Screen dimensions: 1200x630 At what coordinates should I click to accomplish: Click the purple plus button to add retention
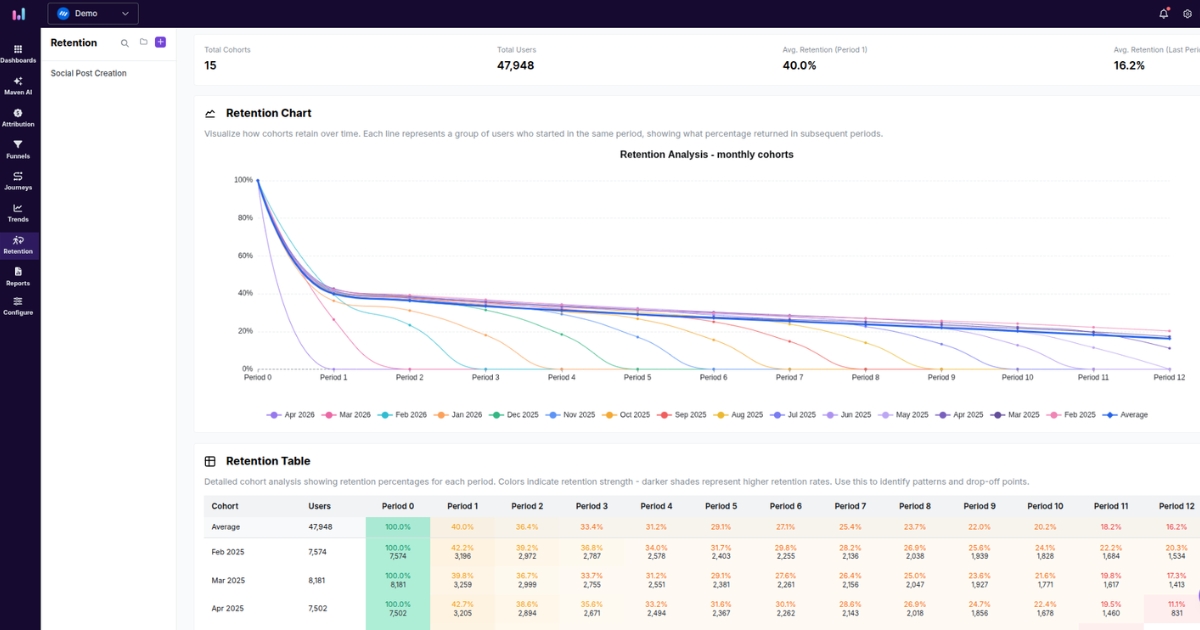pyautogui.click(x=161, y=42)
